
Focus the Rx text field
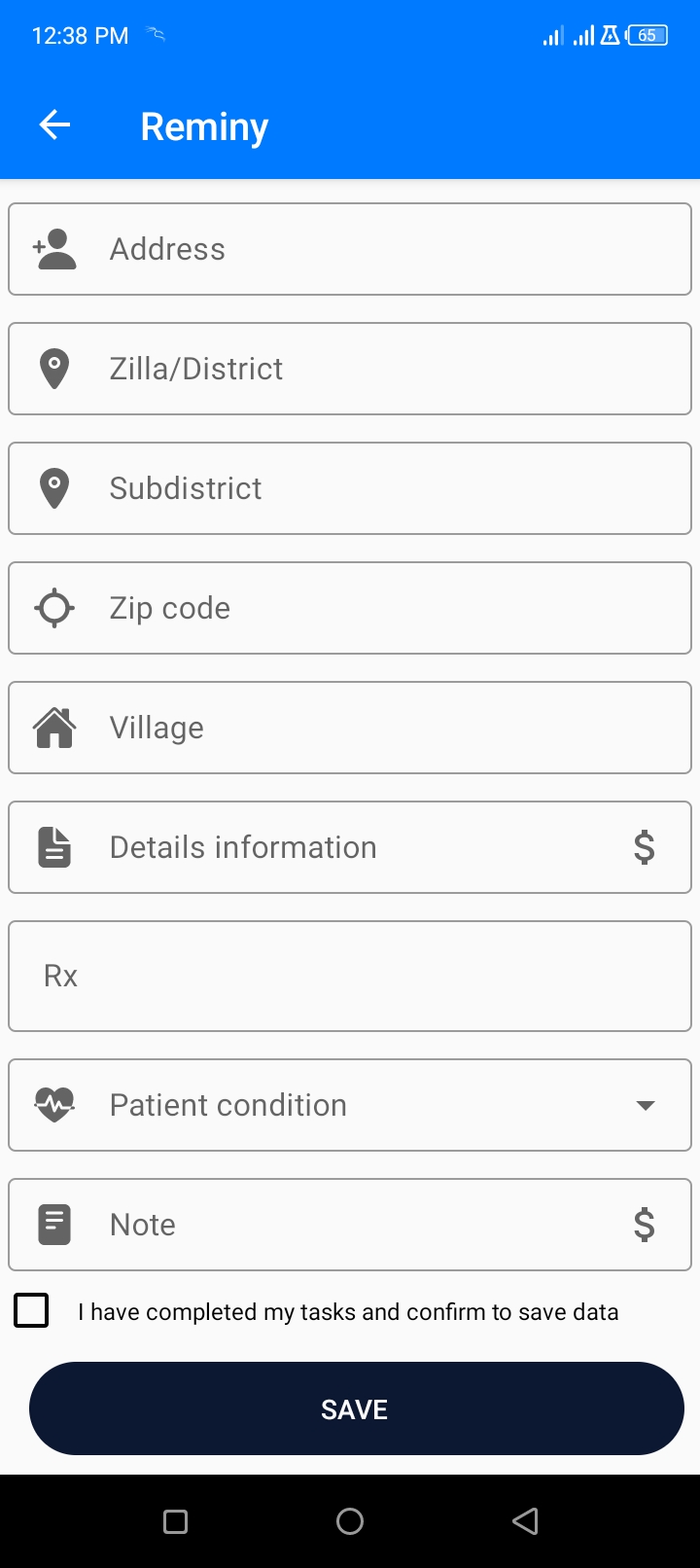(x=350, y=976)
